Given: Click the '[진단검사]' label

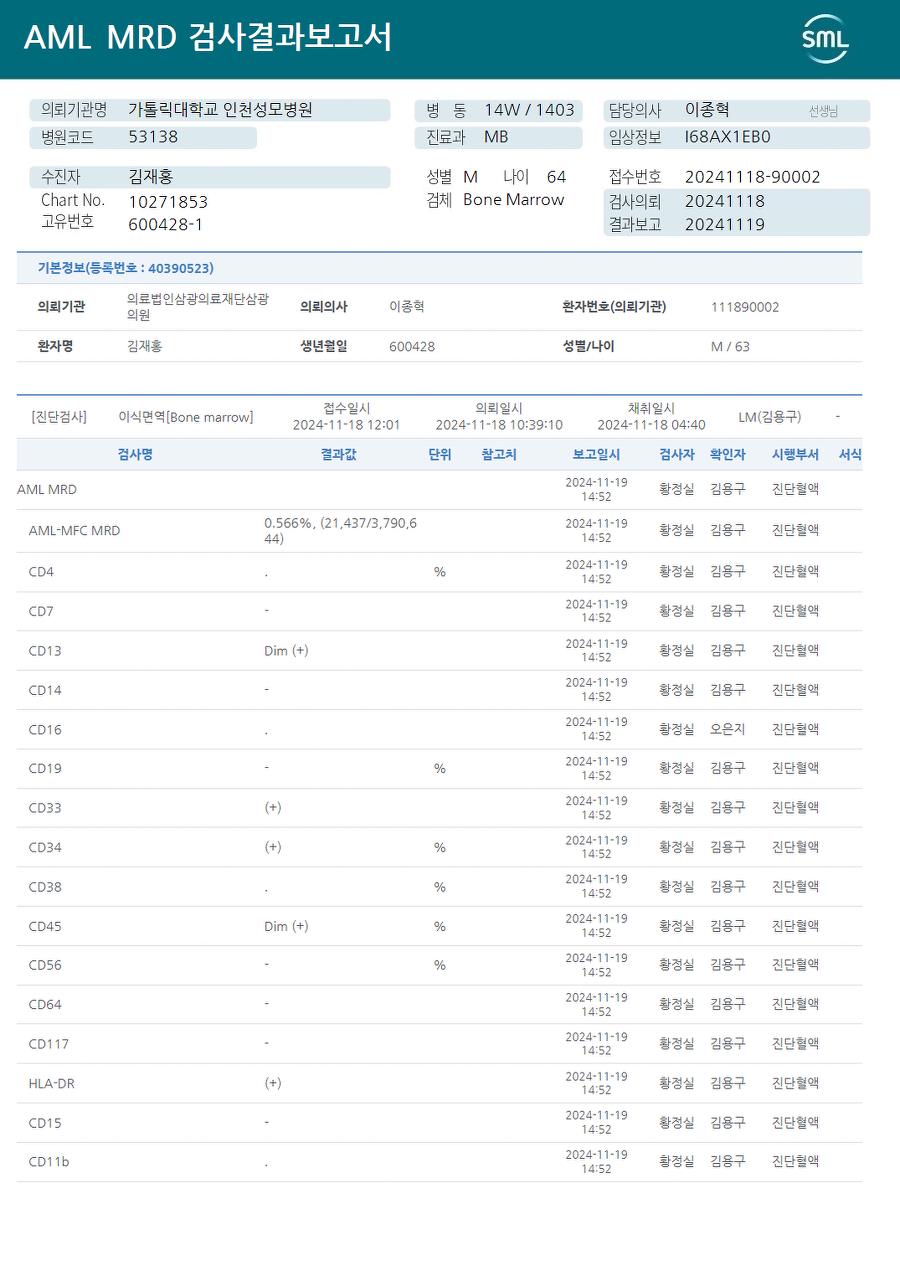Looking at the screenshot, I should click(59, 417).
